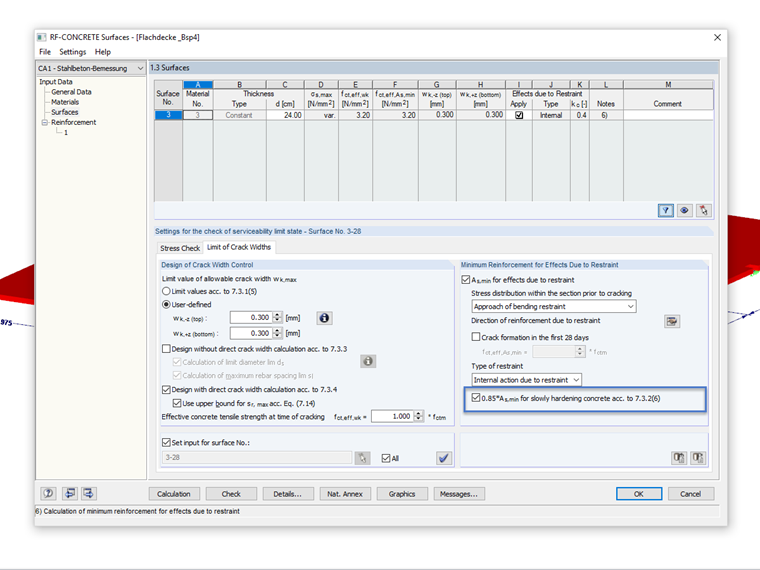Select the Limit of Crack Widths tab
This screenshot has width=760, height=570.
[239, 247]
